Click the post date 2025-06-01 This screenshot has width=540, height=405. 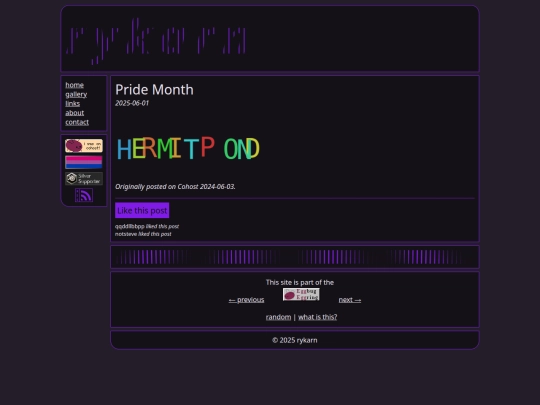(132, 103)
